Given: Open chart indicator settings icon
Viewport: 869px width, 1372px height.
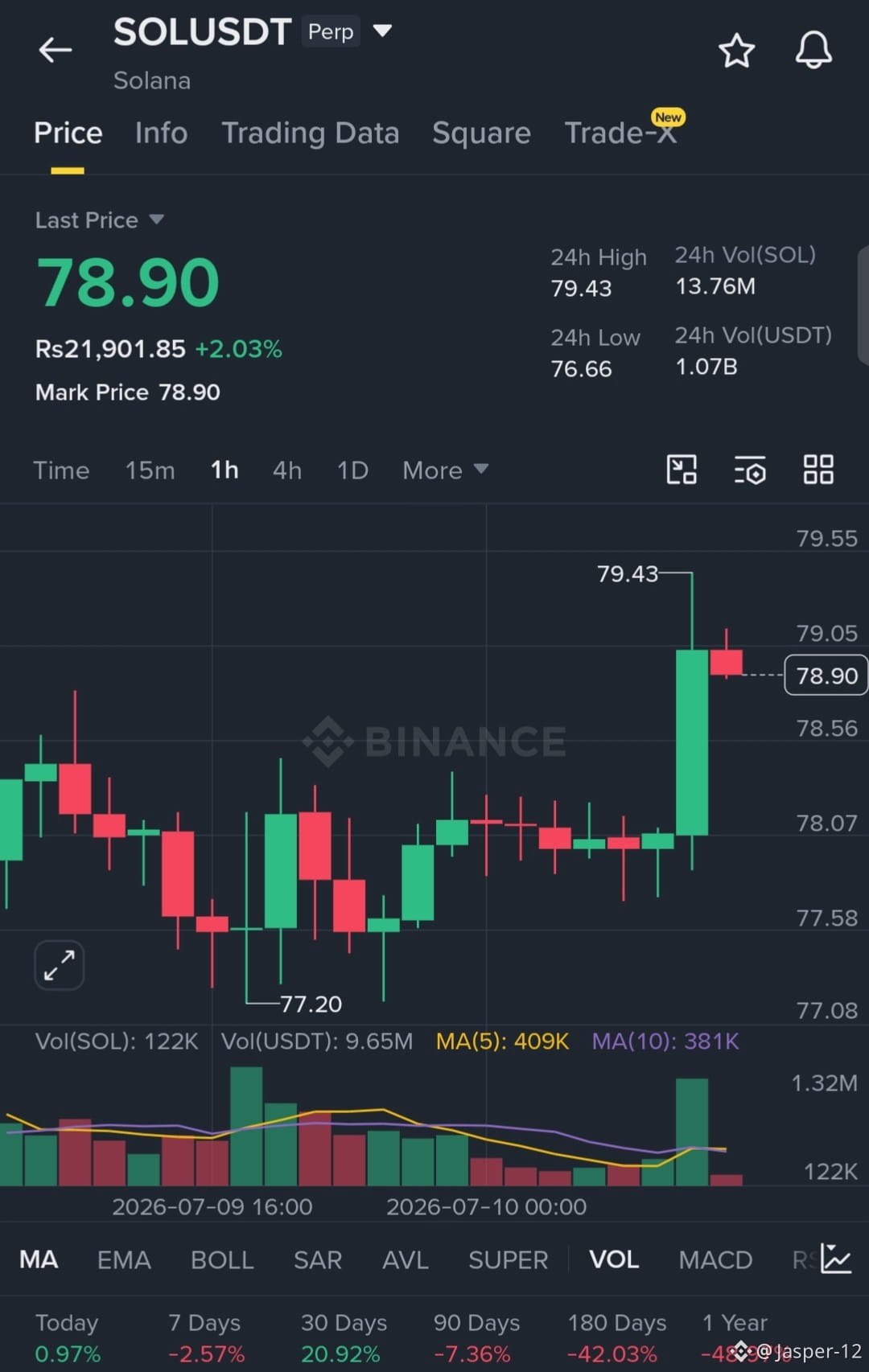Looking at the screenshot, I should (x=750, y=470).
